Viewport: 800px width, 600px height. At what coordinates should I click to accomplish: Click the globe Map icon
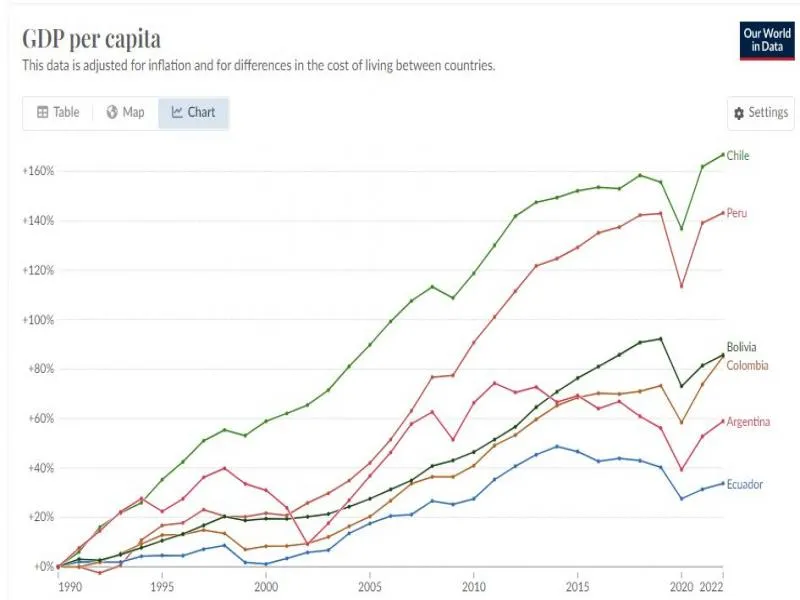(112, 113)
